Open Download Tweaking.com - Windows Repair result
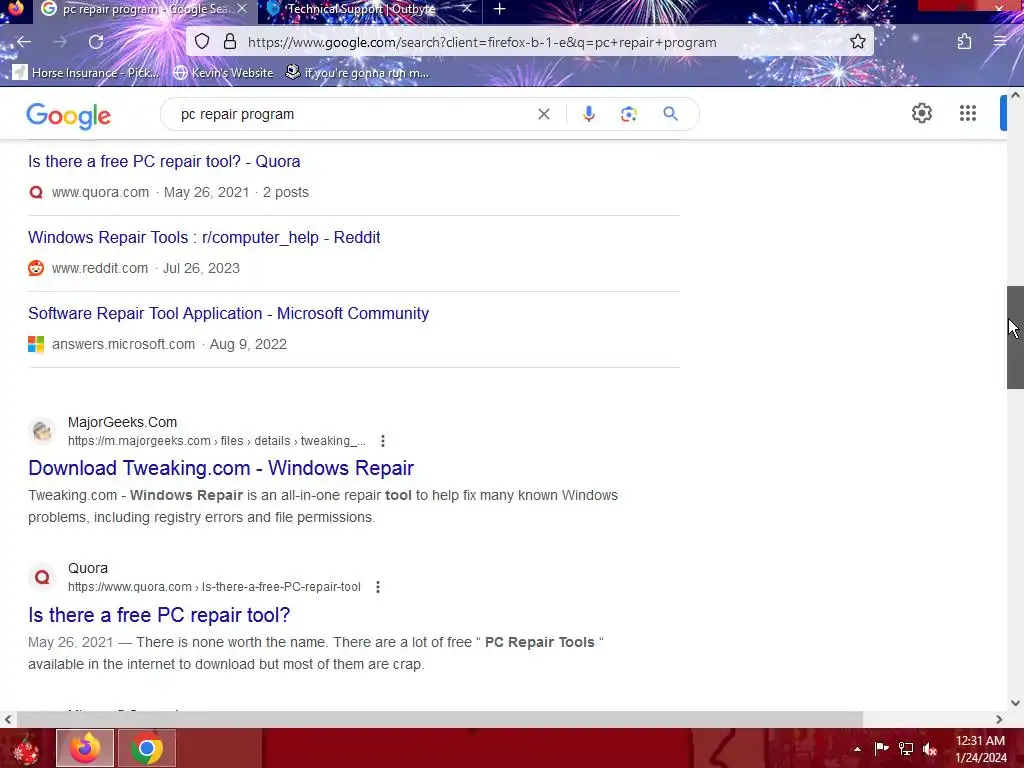Image resolution: width=1024 pixels, height=768 pixels. [x=221, y=468]
